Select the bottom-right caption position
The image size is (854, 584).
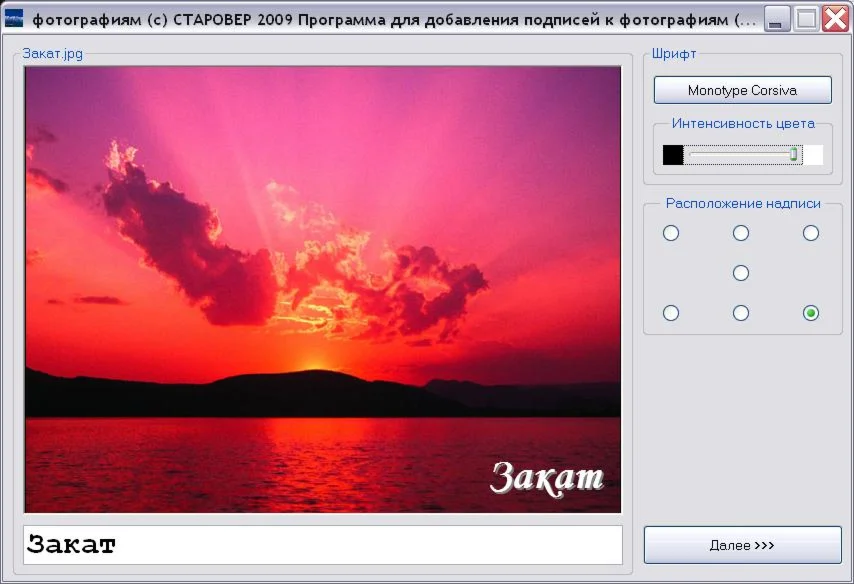(x=811, y=313)
